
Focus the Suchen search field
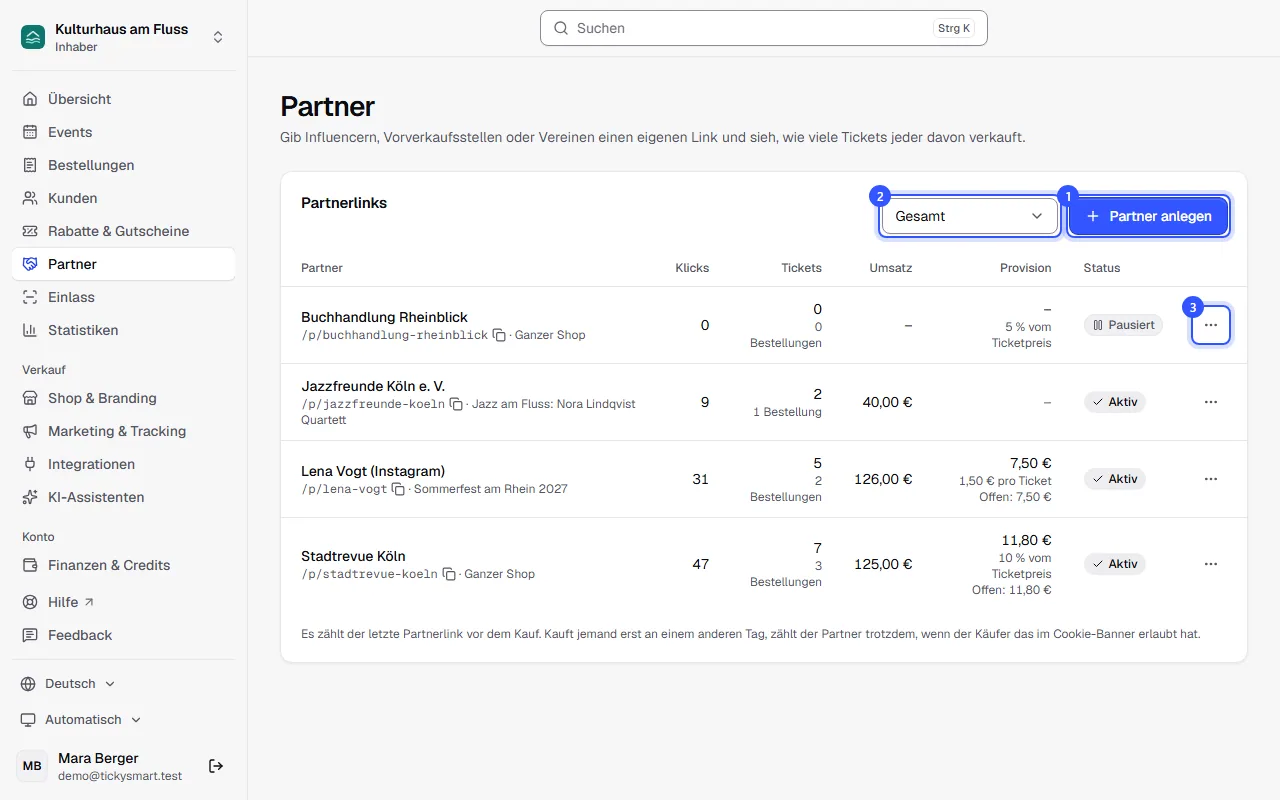click(764, 28)
